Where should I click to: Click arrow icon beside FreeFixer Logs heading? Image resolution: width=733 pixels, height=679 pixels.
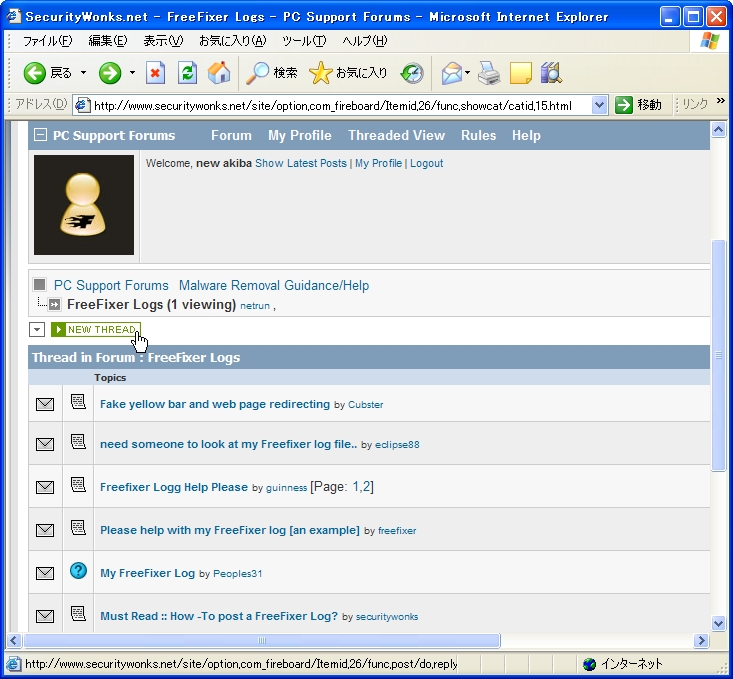[x=54, y=305]
